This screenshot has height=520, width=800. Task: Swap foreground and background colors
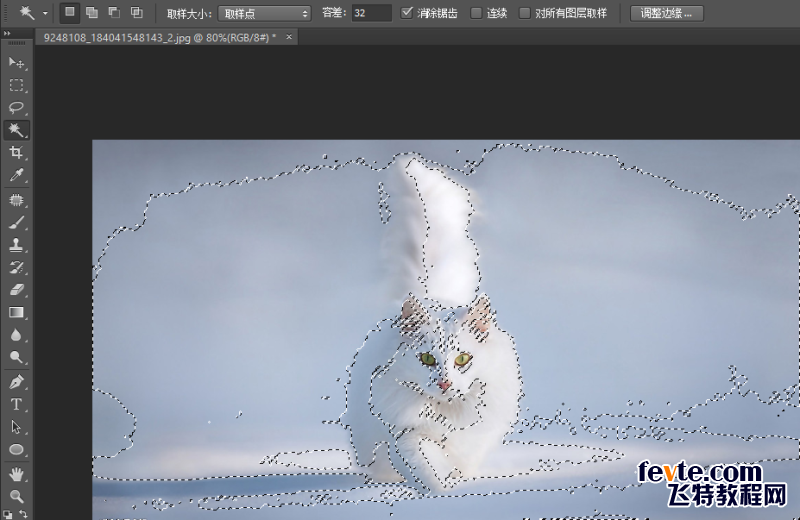tap(23, 513)
